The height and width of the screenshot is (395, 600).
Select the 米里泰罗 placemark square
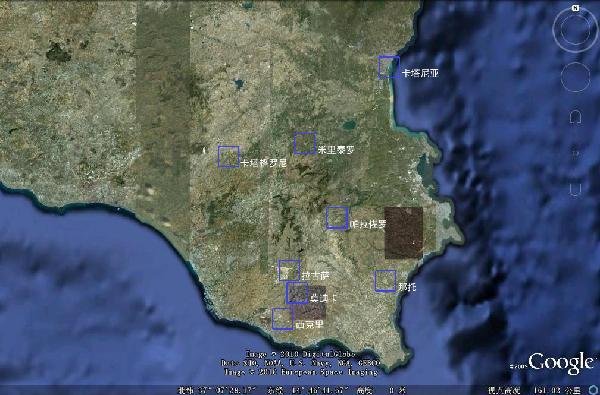pyautogui.click(x=305, y=143)
